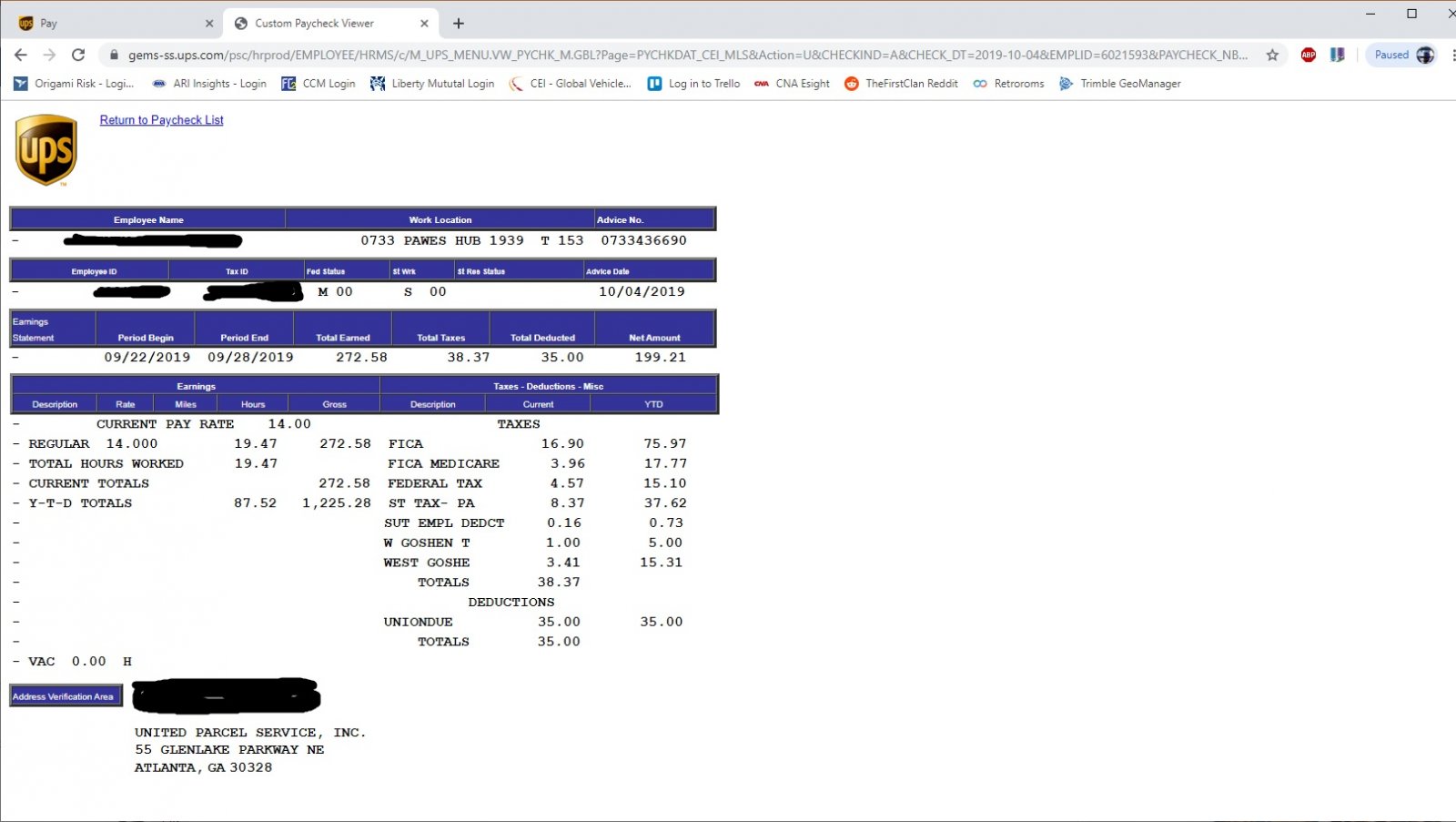Select total taxes 38.37 in summary row

coord(469,357)
